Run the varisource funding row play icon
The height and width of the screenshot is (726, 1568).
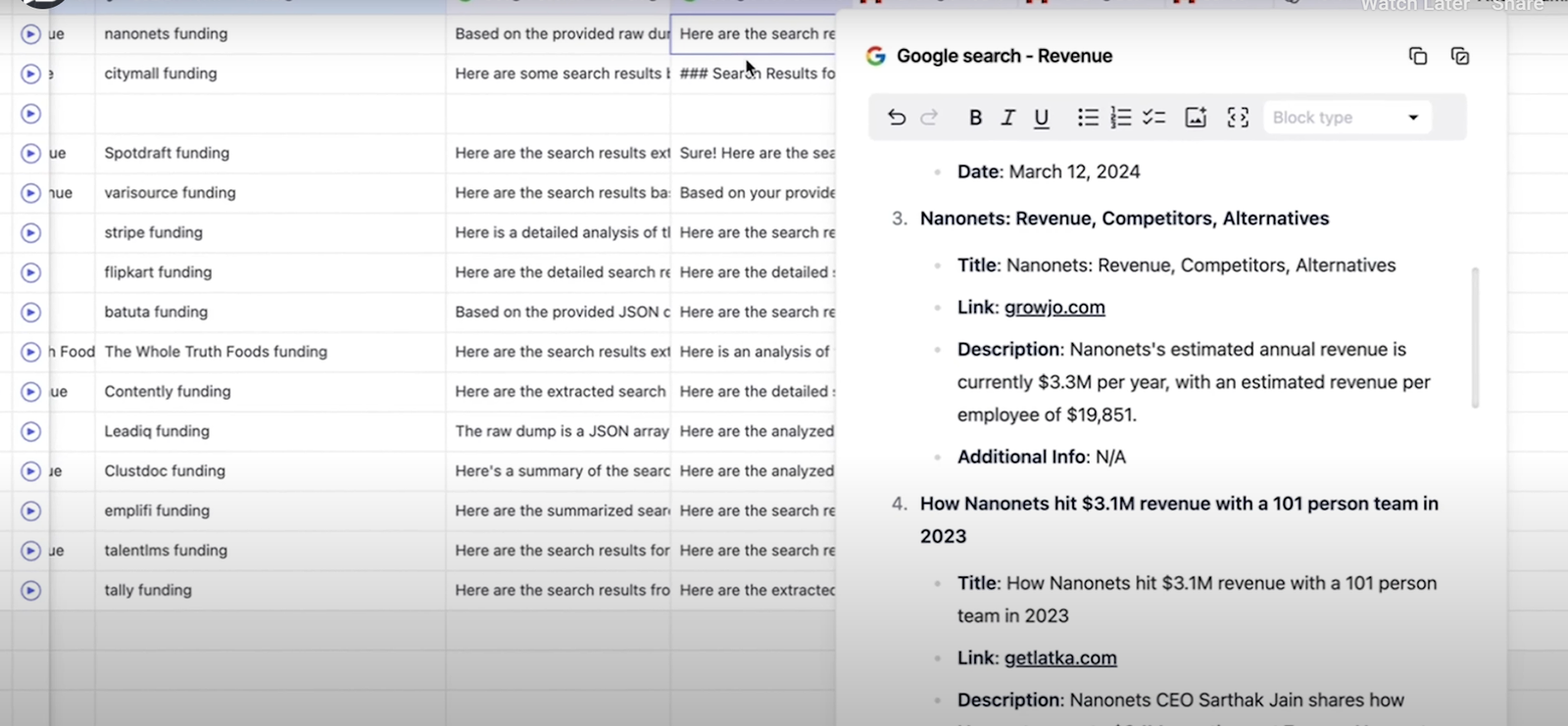[x=30, y=193]
